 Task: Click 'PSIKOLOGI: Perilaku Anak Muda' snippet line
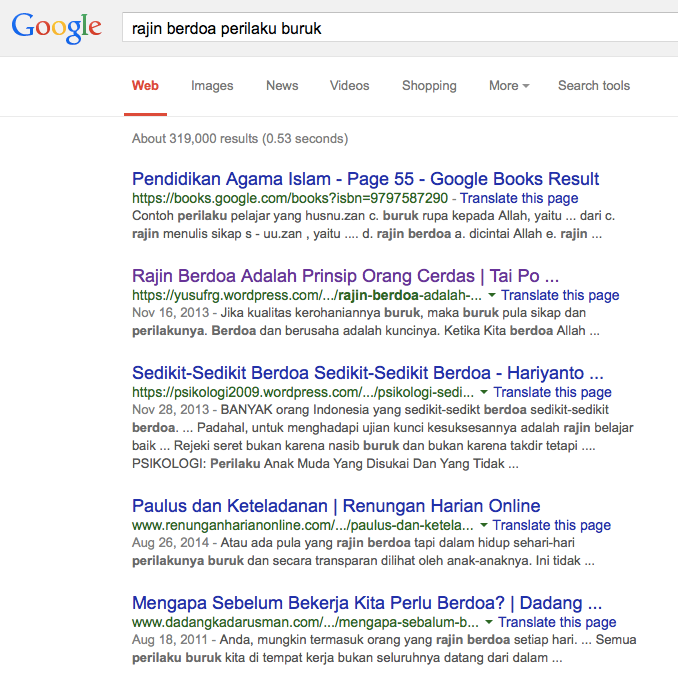pyautogui.click(x=325, y=464)
